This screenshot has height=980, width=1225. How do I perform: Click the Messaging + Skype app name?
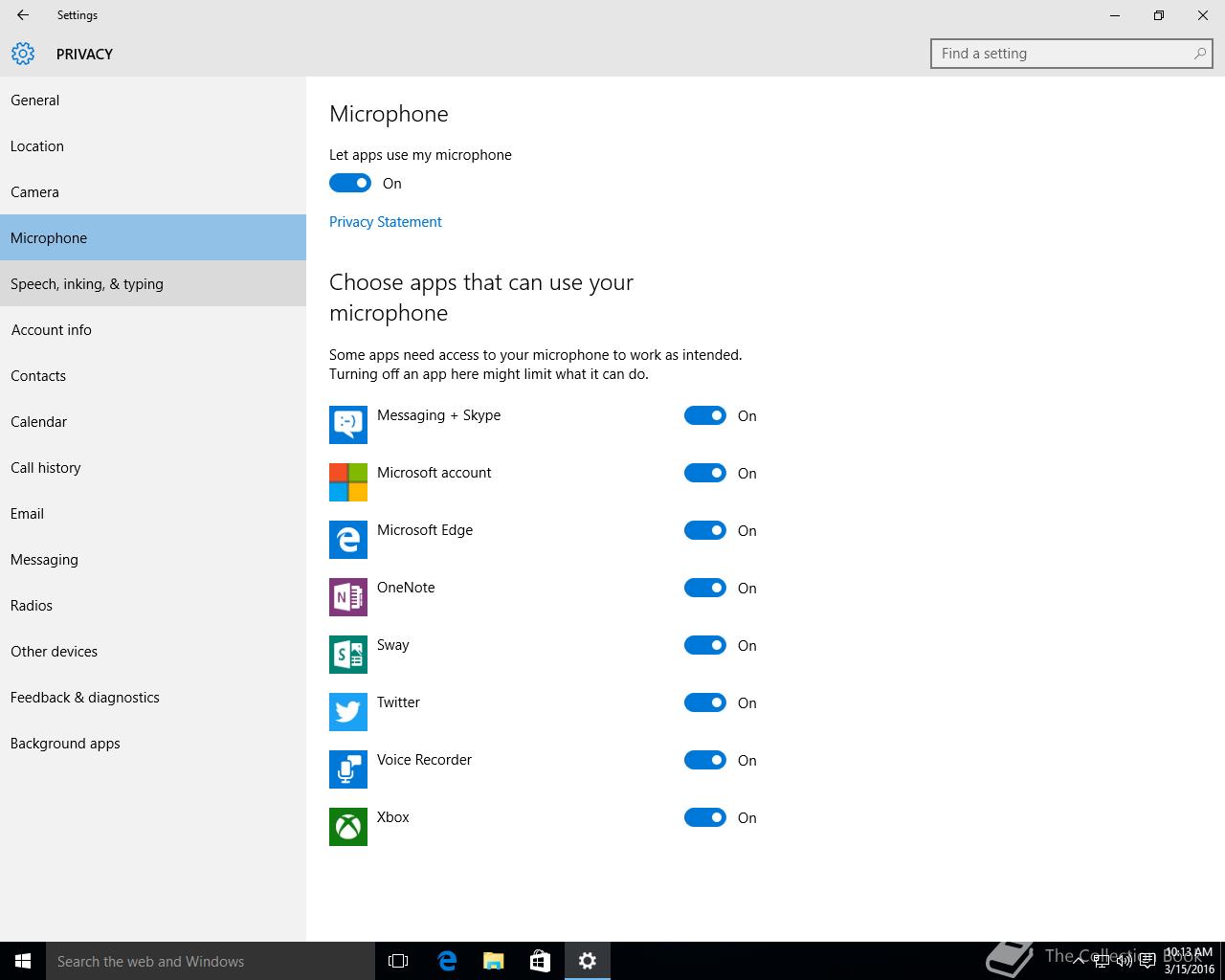[x=439, y=415]
